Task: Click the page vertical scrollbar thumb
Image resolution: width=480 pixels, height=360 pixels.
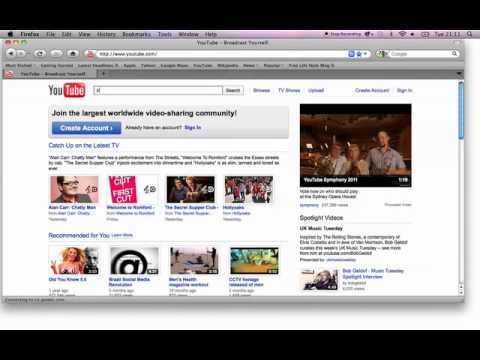Action: point(461,110)
